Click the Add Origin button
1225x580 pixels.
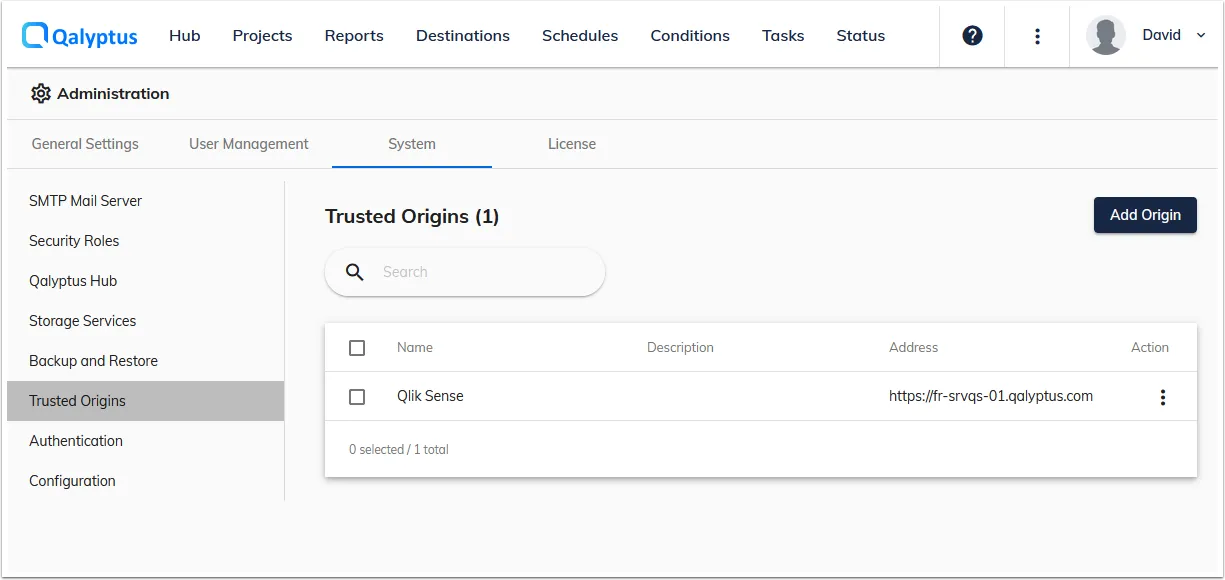pos(1144,214)
